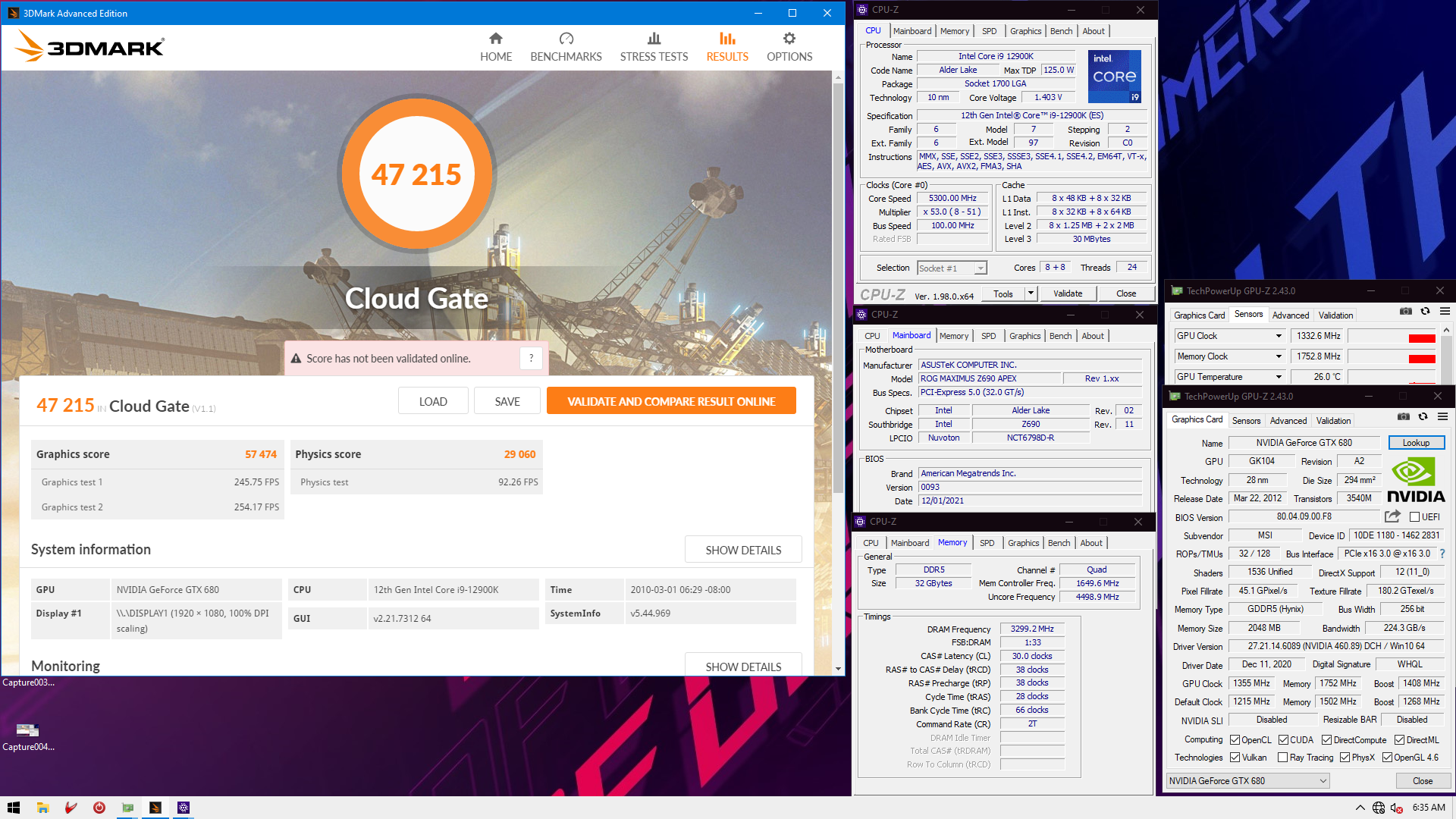Open the Stress Tests section in 3DMark

pyautogui.click(x=654, y=47)
